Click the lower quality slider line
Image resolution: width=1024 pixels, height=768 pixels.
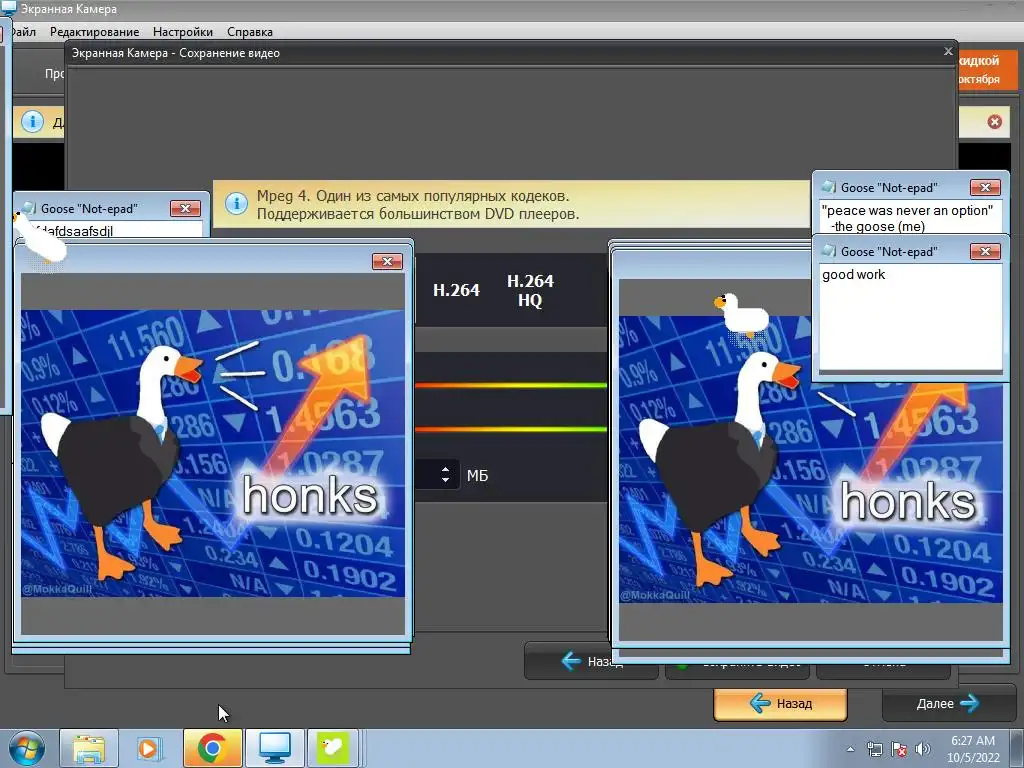pyautogui.click(x=511, y=429)
